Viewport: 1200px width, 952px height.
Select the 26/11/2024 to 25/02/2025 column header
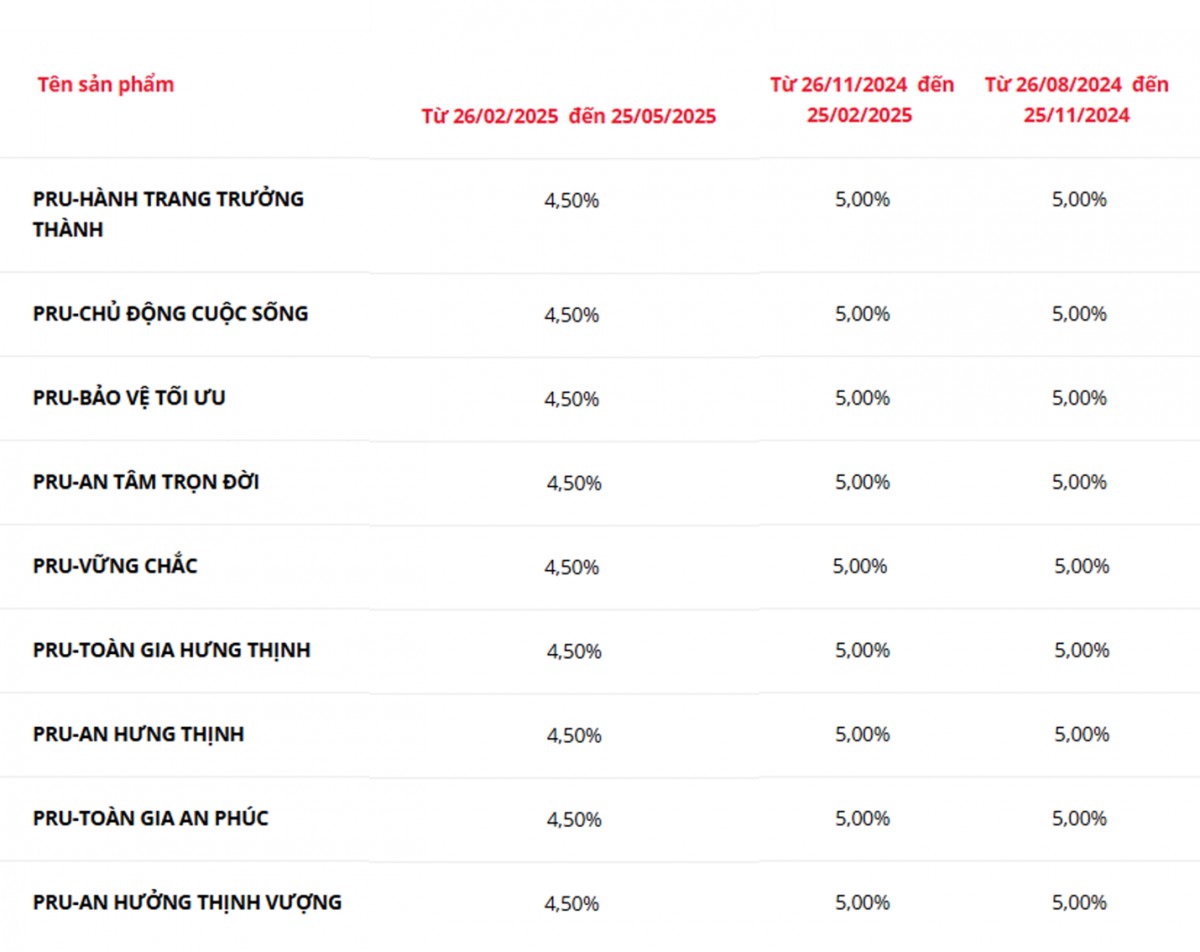861,99
